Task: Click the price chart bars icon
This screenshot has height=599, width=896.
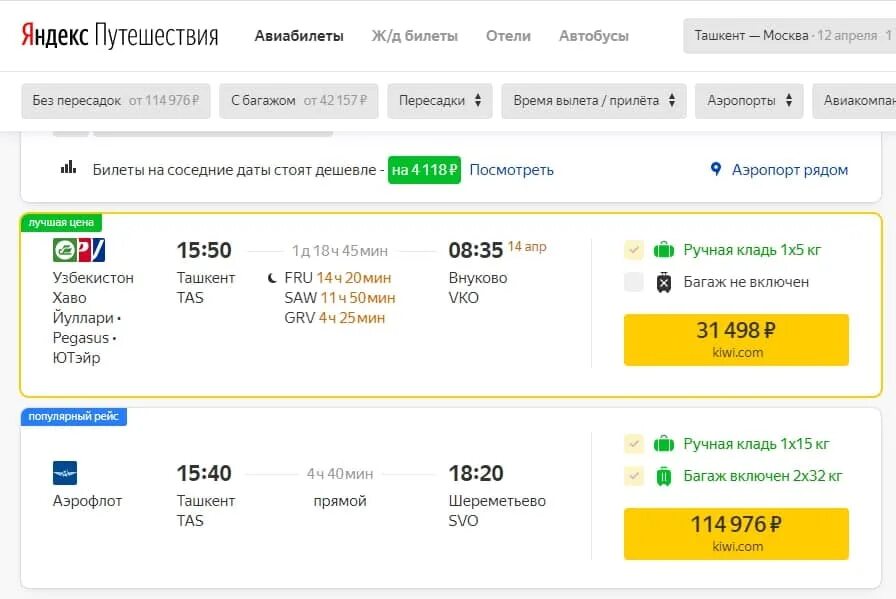Action: [69, 167]
